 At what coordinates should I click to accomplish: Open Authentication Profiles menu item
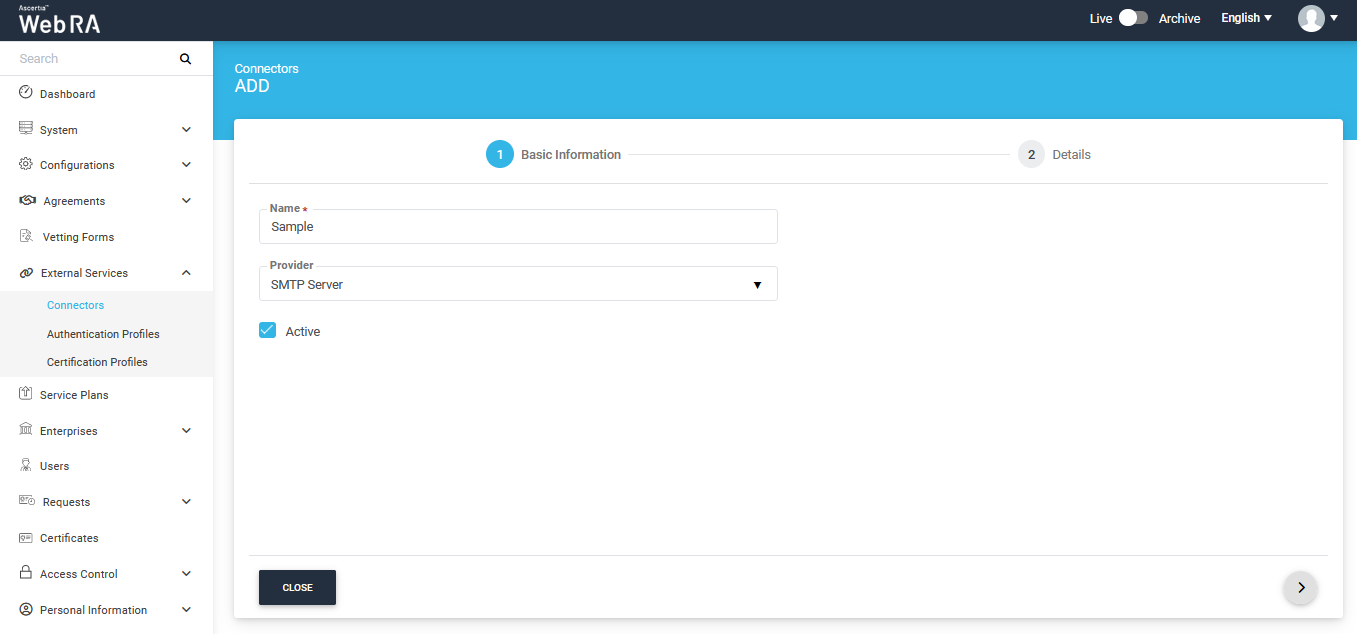[x=103, y=334]
